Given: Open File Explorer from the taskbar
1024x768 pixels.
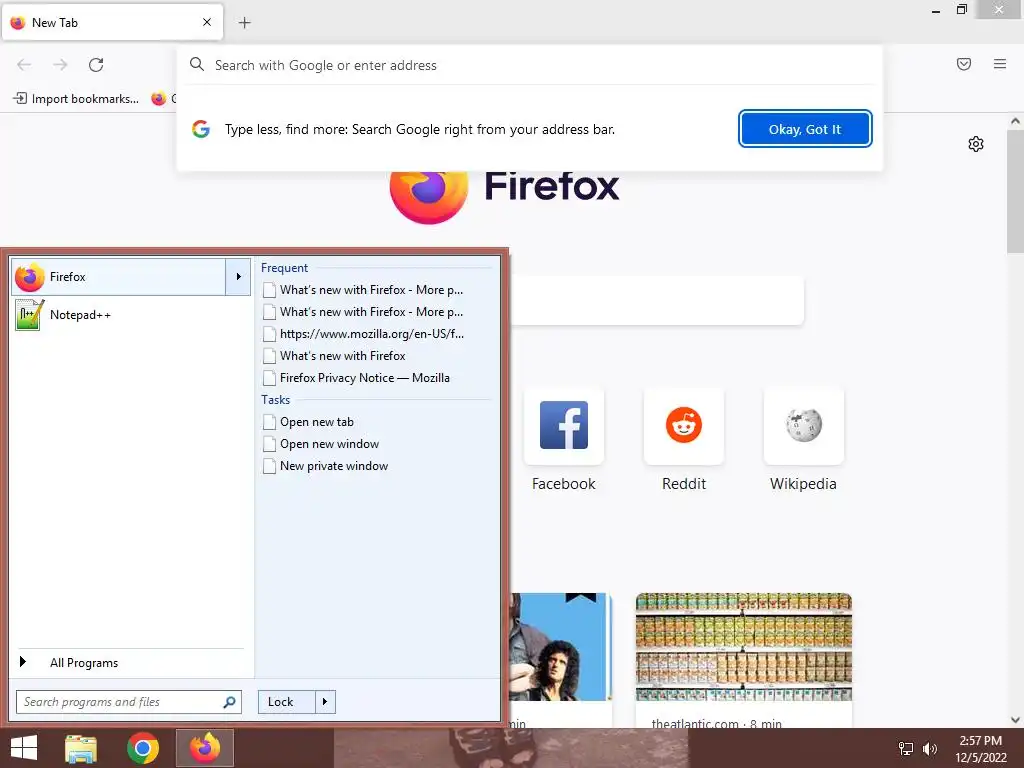Looking at the screenshot, I should (81, 748).
